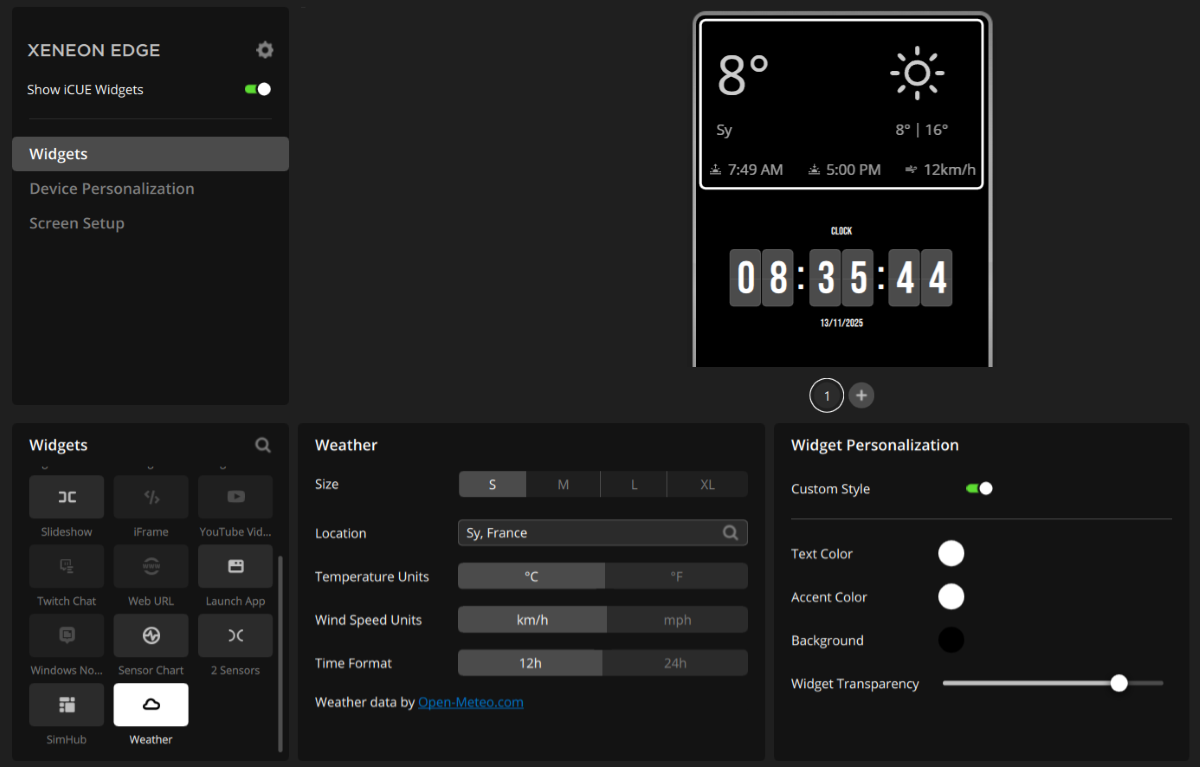Choose the YouTube Video widget
The image size is (1200, 767).
point(235,497)
